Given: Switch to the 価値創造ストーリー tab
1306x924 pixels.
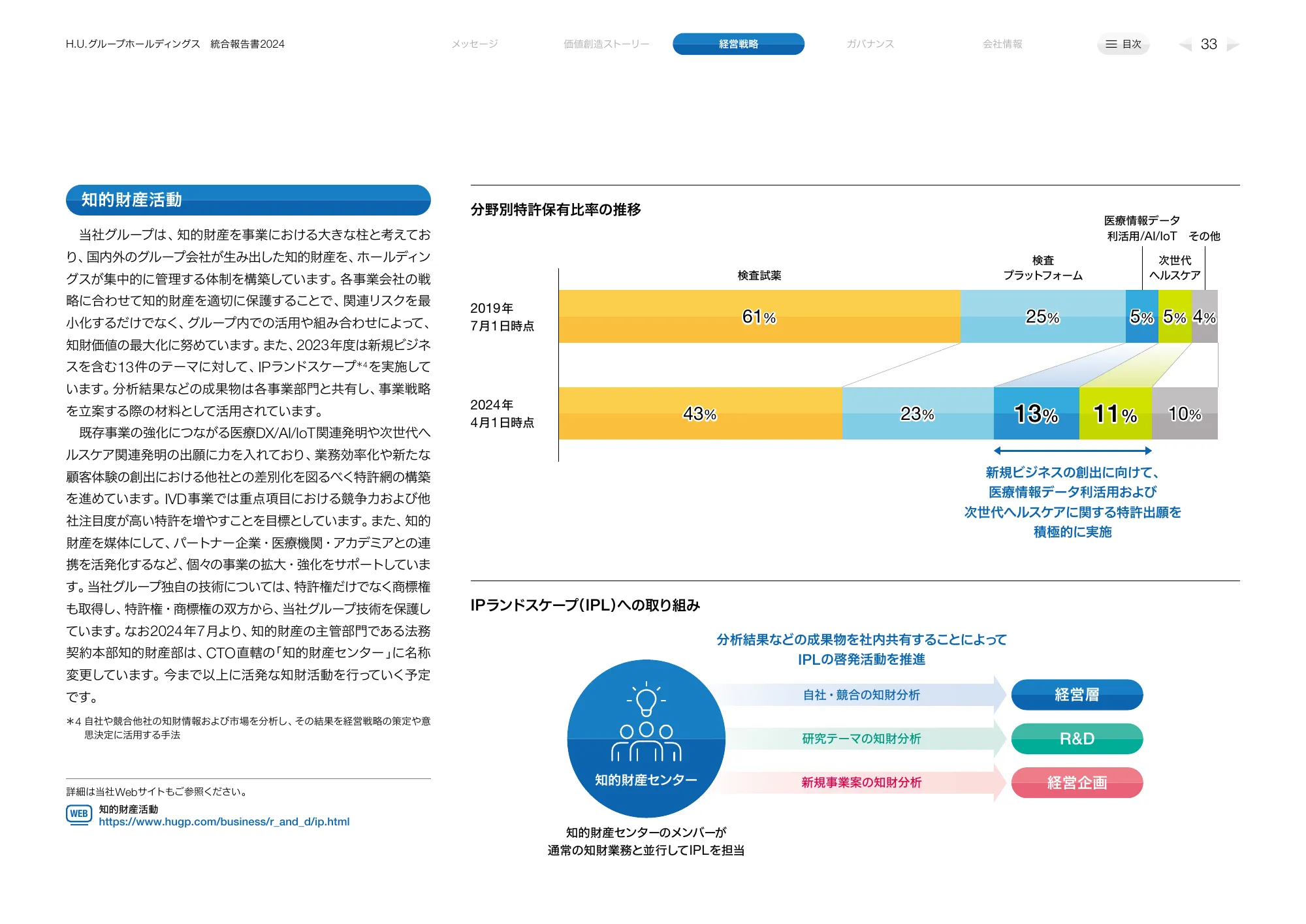Looking at the screenshot, I should tap(606, 44).
